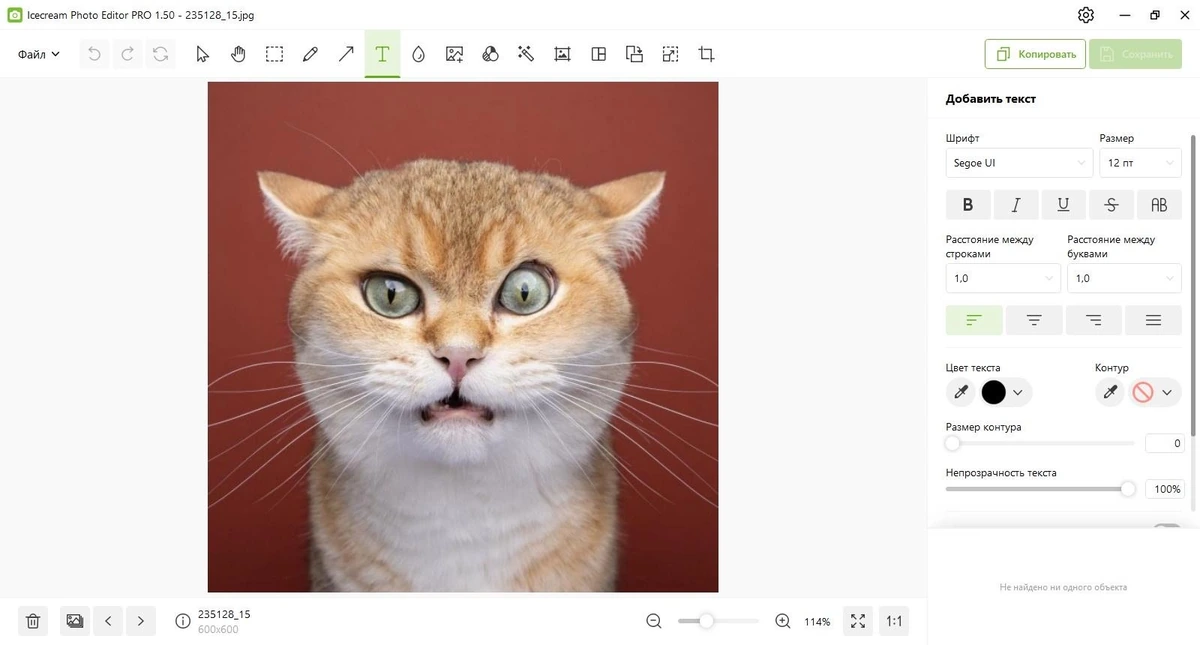
Task: Open the line spacing dropdown
Action: coord(1003,279)
